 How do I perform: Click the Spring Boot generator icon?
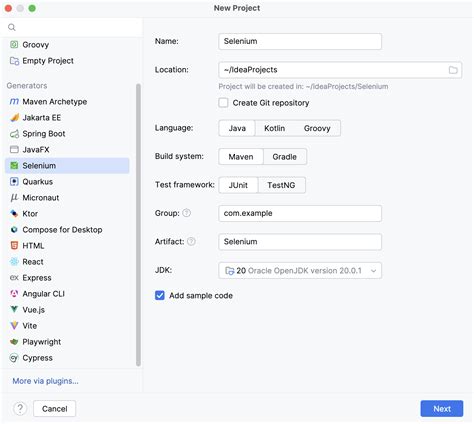click(x=14, y=134)
